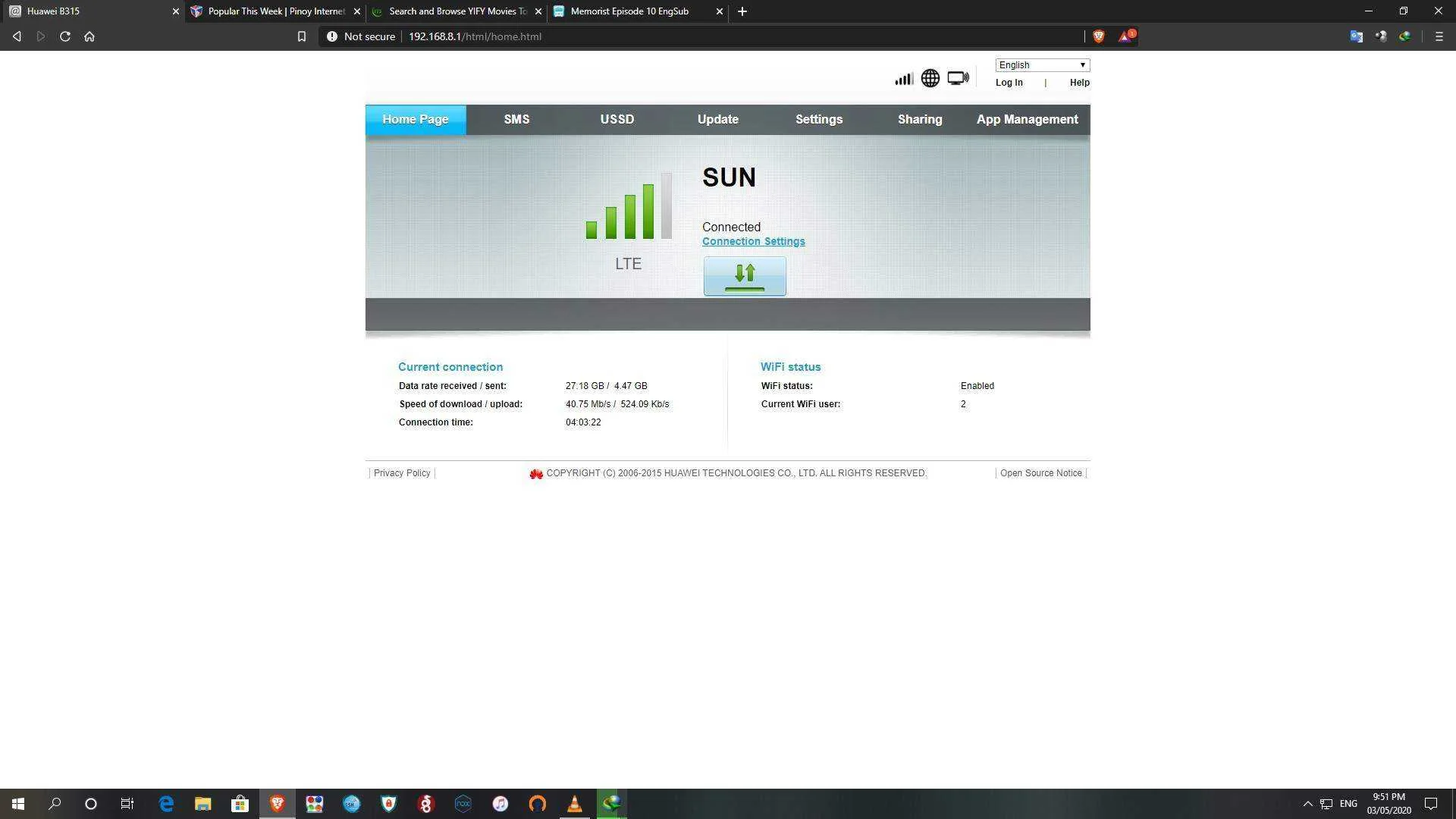Open VLC media player from taskbar
Screen dimensions: 1456x819
(574, 804)
